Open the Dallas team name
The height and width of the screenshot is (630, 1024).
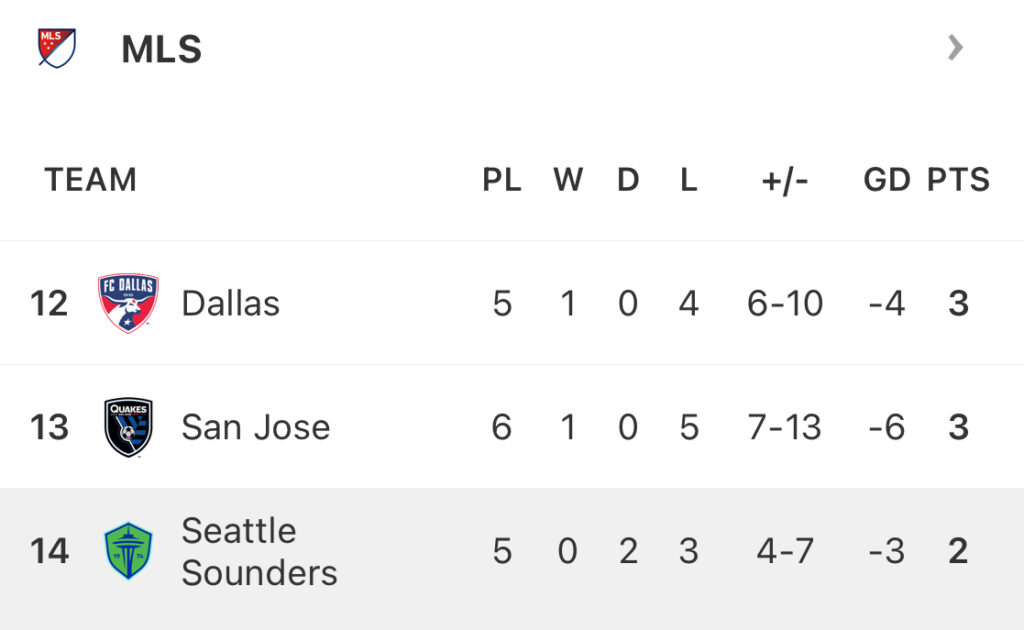tap(231, 304)
